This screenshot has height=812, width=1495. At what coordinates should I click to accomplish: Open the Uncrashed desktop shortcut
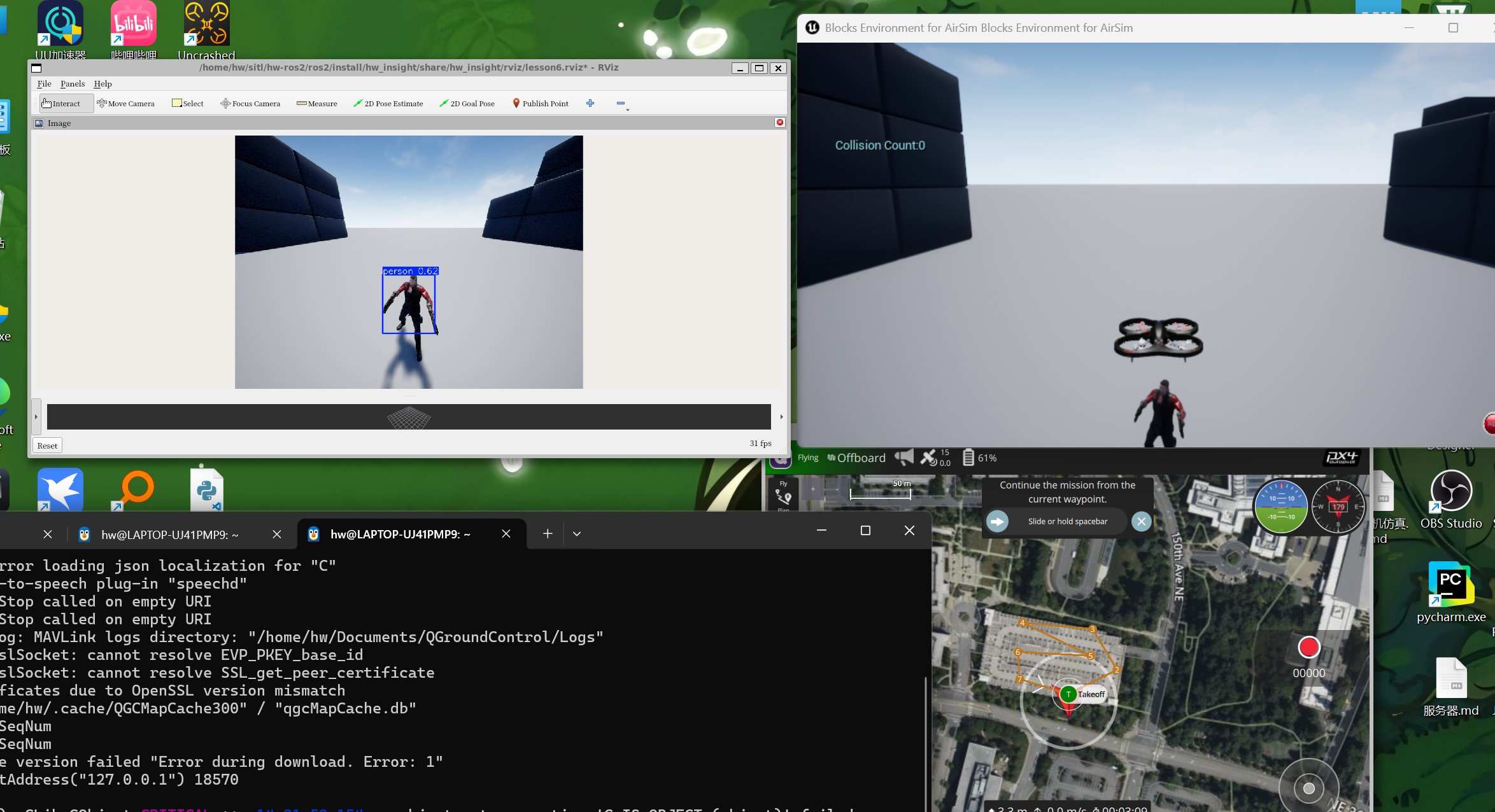point(206,29)
